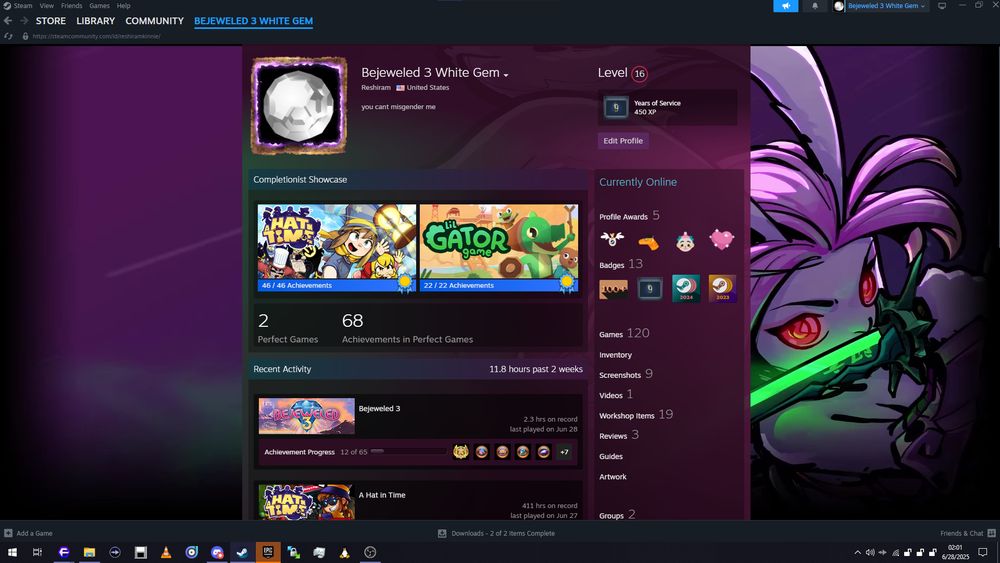This screenshot has height=563, width=1000.
Task: Open the Screenshots link
Action: tap(620, 376)
